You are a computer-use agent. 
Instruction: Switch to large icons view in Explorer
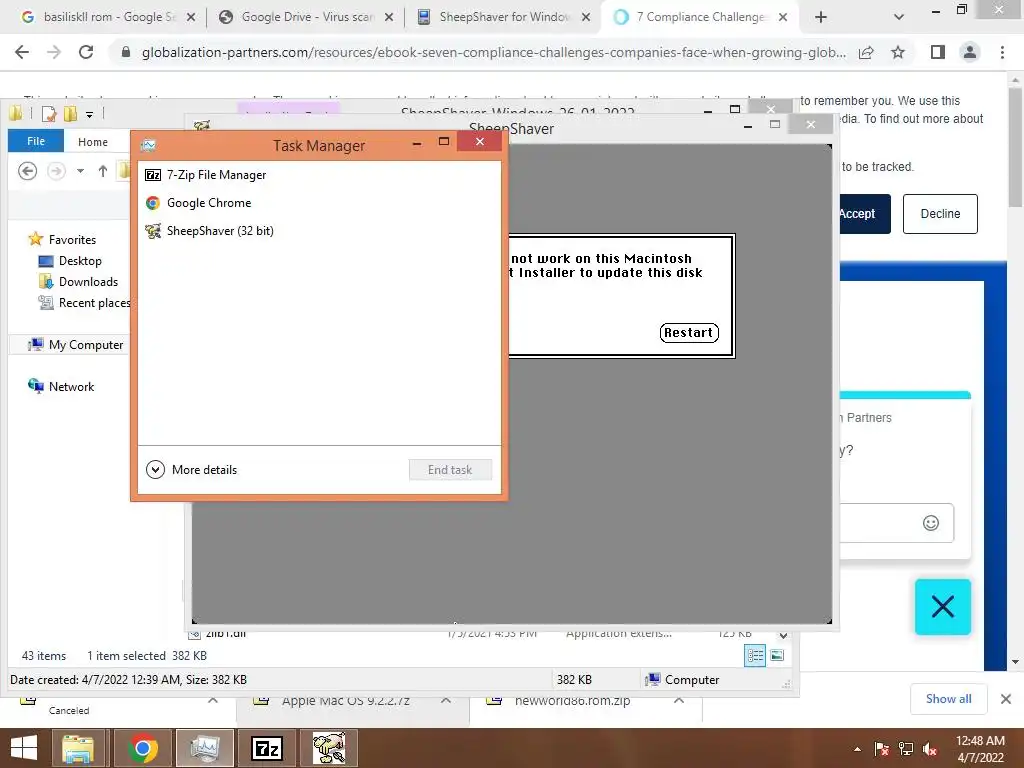[x=777, y=656]
